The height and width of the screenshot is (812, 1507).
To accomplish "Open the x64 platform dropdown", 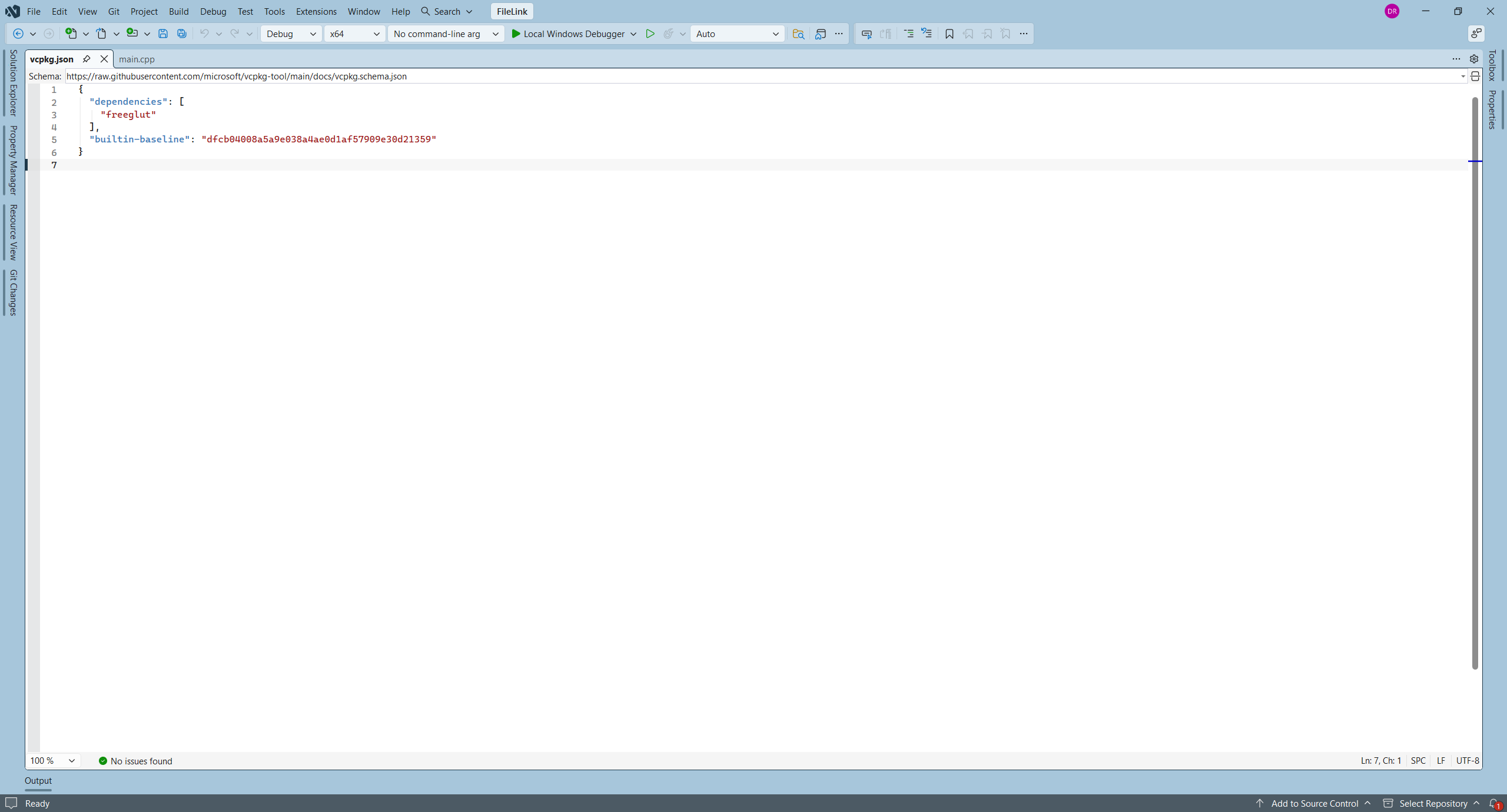I will click(x=355, y=34).
